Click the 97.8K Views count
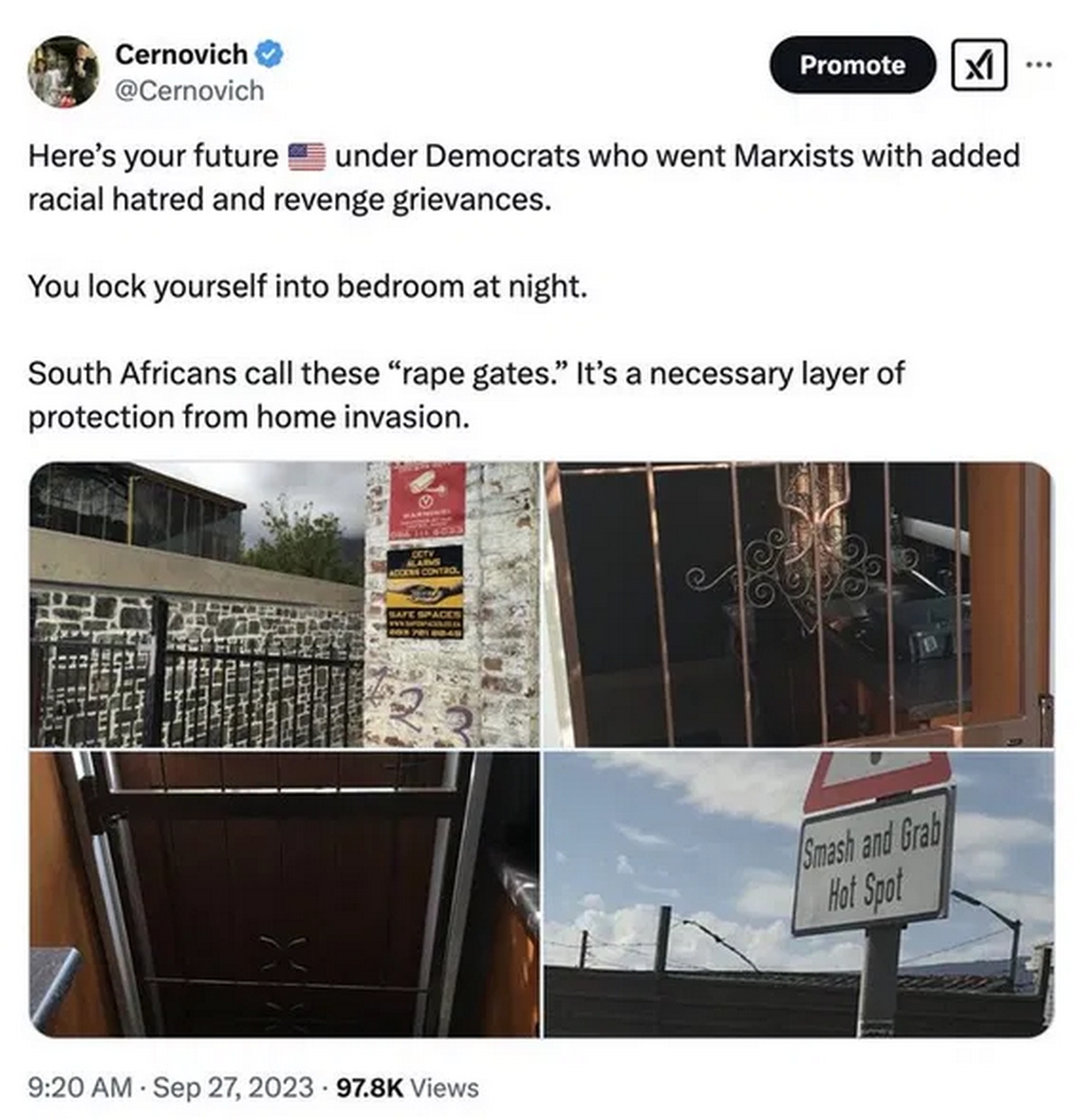The width and height of the screenshot is (1078, 1120). coord(408,1087)
